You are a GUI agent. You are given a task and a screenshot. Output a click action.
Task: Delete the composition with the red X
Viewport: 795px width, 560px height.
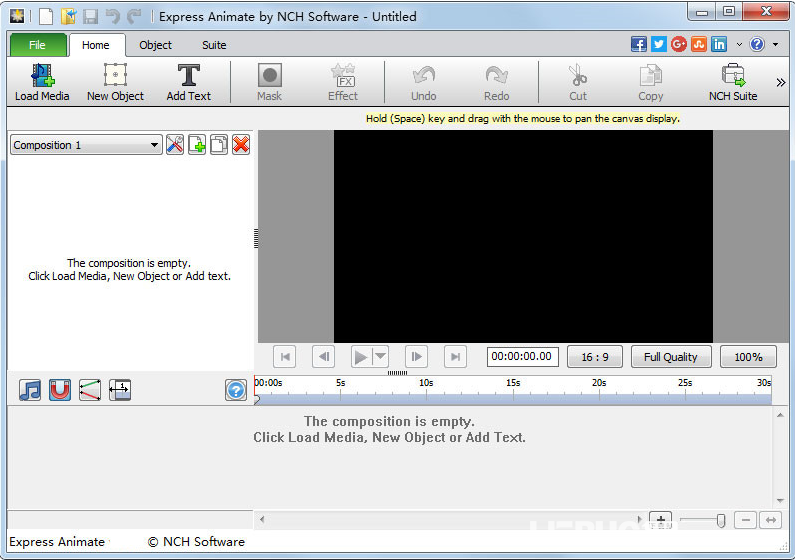(241, 145)
